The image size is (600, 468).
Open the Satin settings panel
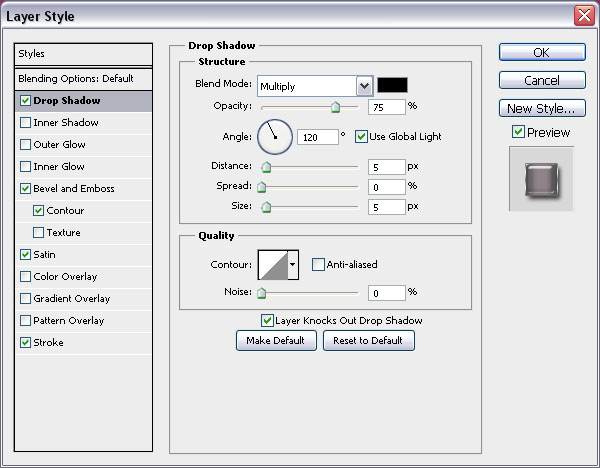coord(44,254)
